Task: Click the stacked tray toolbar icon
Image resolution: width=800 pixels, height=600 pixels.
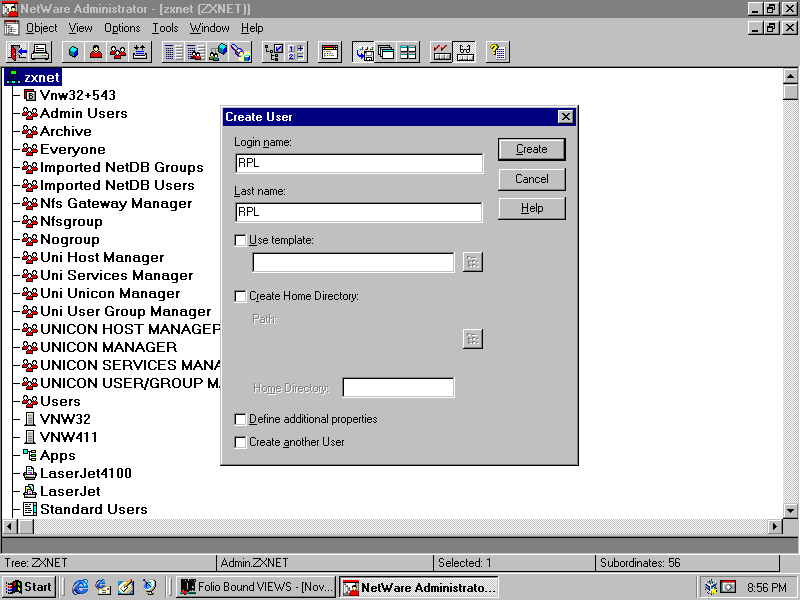Action: coord(140,52)
